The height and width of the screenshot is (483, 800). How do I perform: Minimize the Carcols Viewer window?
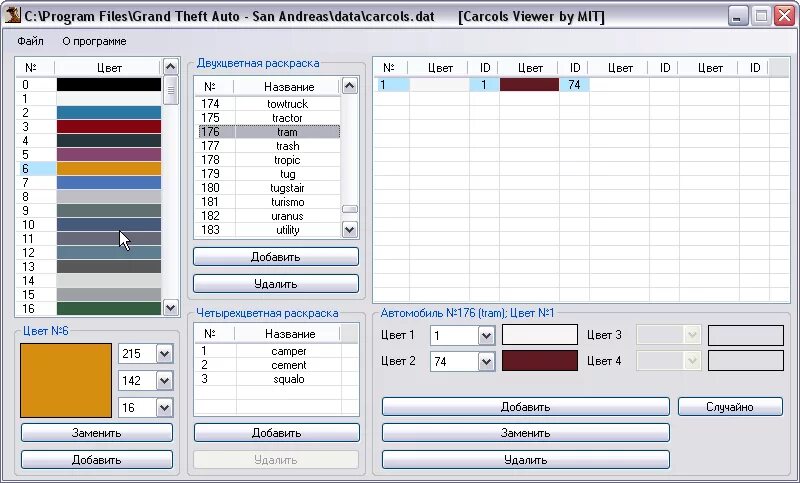(736, 16)
